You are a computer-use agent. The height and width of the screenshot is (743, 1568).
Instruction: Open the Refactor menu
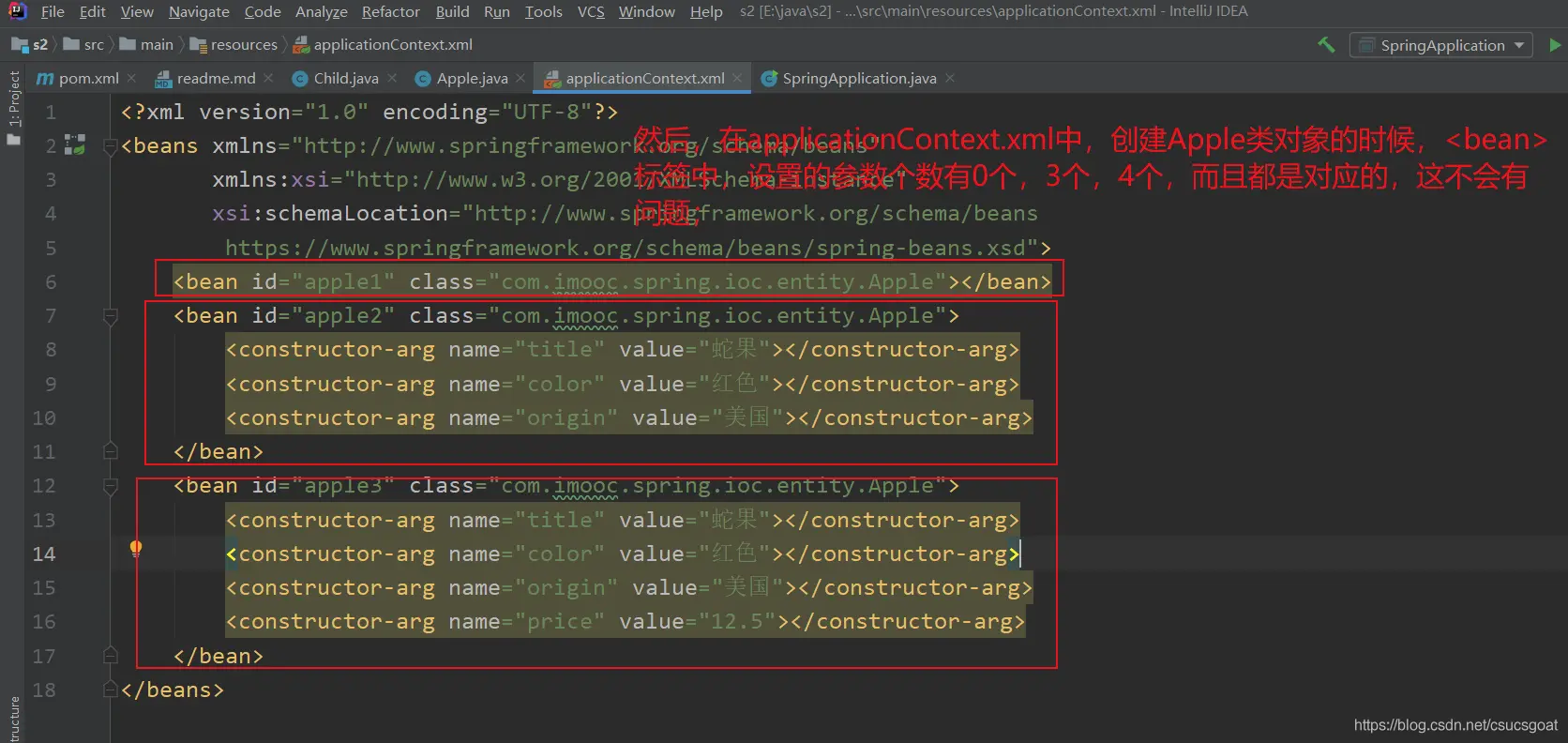390,11
